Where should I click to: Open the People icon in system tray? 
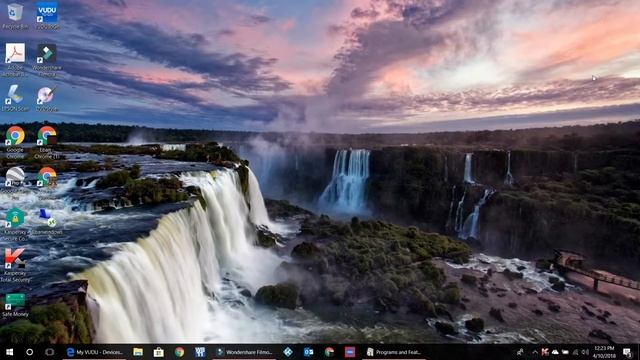point(520,352)
